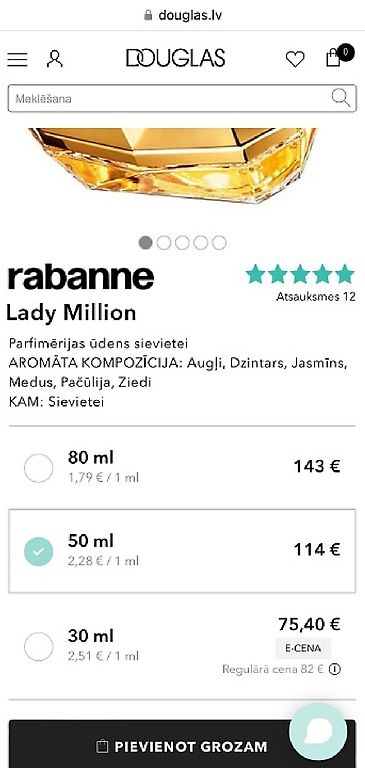Click the search magnifying glass icon

[x=341, y=97]
